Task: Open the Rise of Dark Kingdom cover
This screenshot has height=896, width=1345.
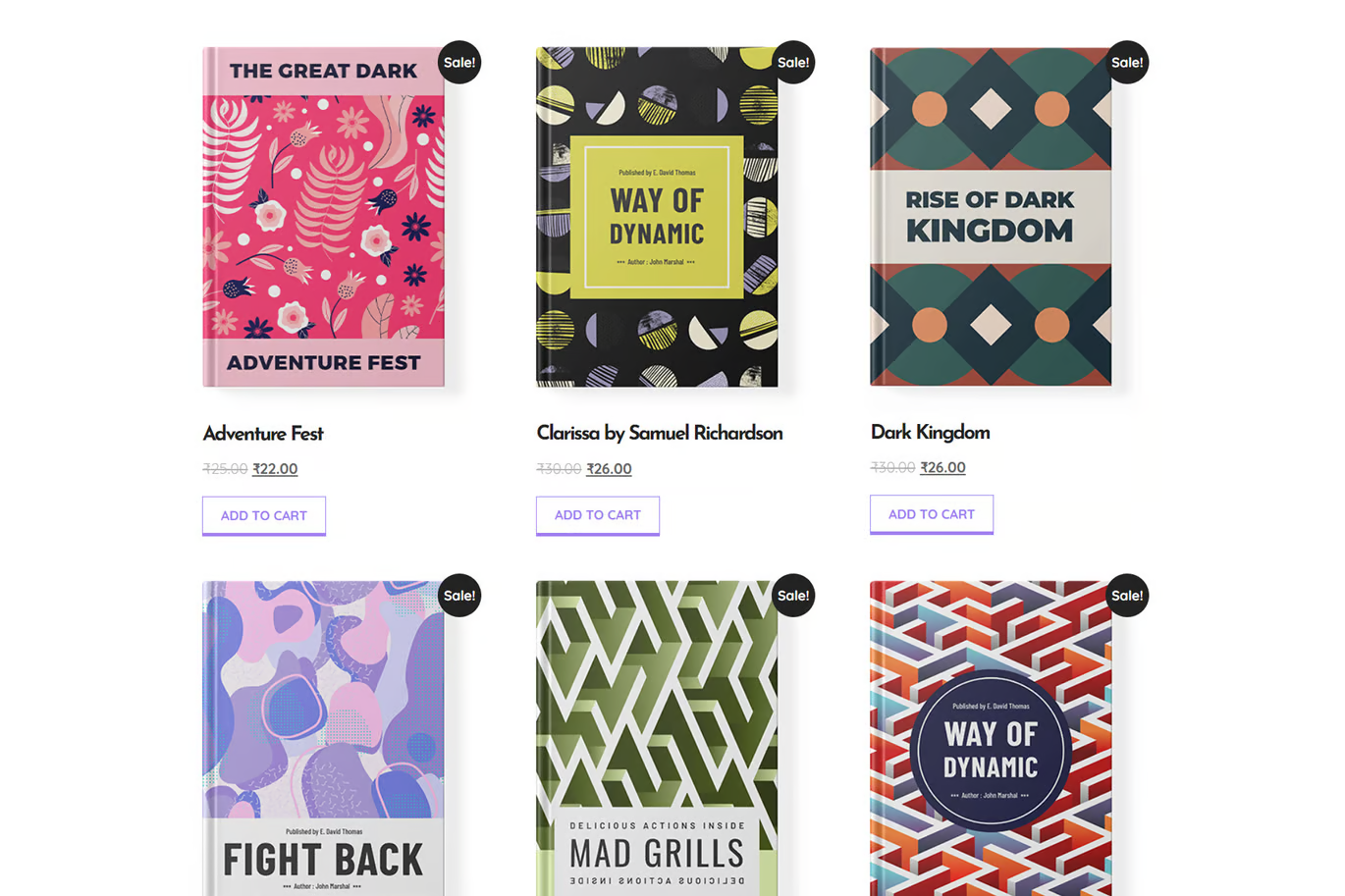Action: (x=992, y=217)
